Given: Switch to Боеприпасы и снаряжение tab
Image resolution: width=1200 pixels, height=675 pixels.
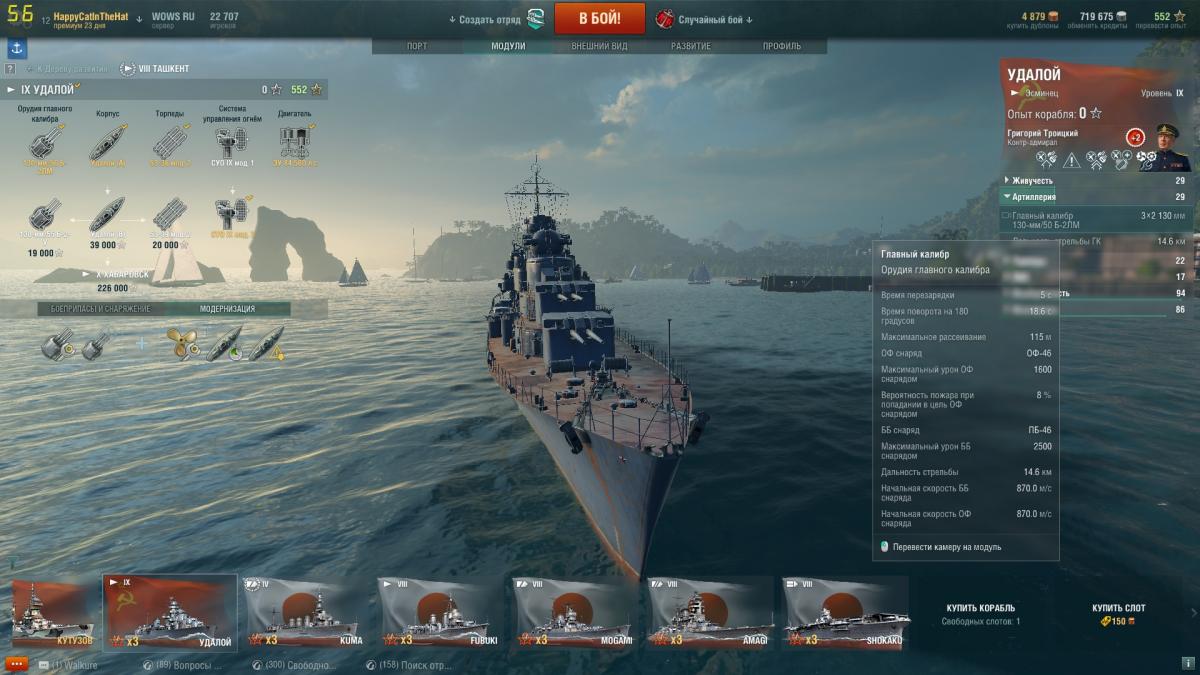Looking at the screenshot, I should click(x=101, y=309).
